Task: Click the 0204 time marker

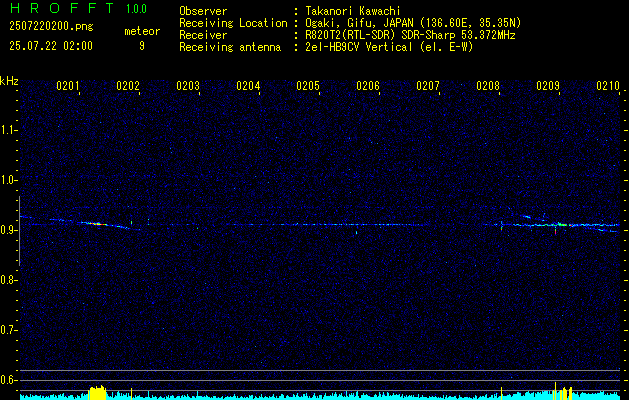Action: (x=248, y=86)
